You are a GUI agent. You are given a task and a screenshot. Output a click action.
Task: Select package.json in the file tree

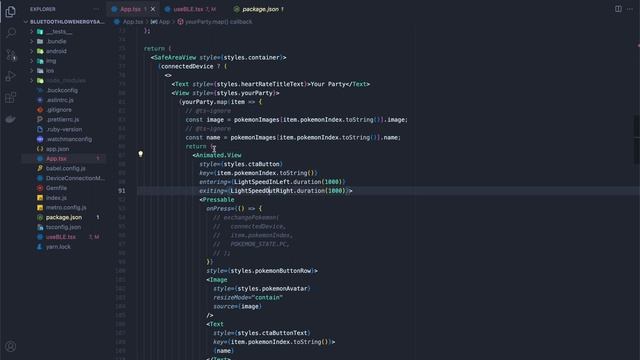[x=64, y=217]
